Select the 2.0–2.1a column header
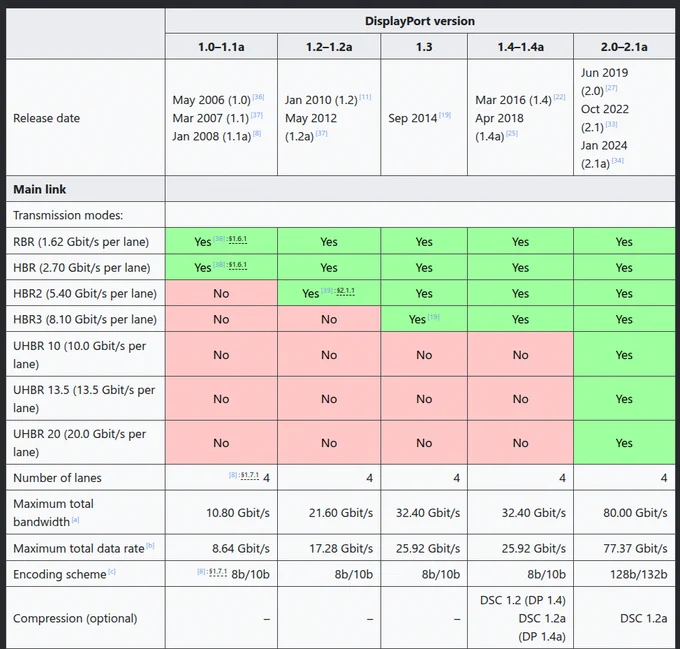 [624, 47]
